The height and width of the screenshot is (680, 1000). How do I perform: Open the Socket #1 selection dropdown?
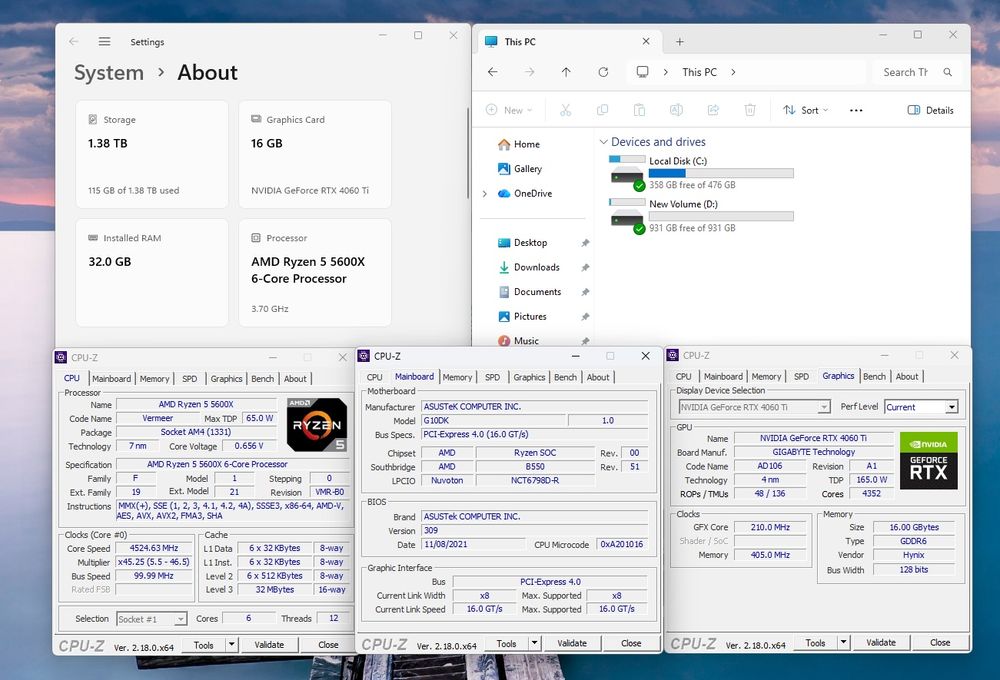[x=151, y=619]
